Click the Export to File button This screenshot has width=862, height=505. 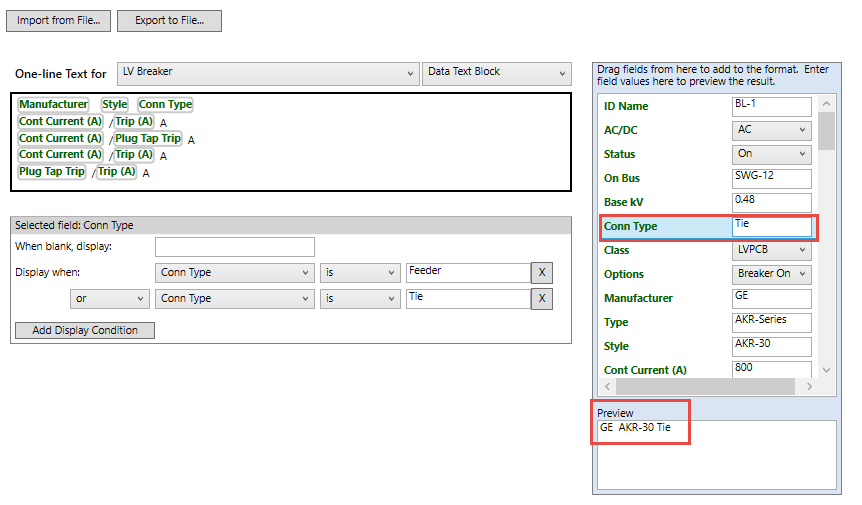click(x=169, y=21)
